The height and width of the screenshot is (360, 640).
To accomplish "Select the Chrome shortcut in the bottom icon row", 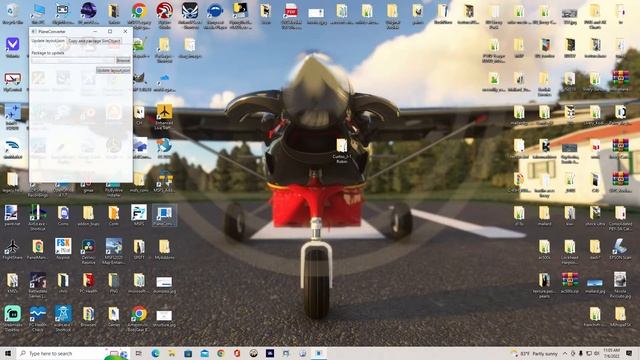I will (x=139, y=318).
